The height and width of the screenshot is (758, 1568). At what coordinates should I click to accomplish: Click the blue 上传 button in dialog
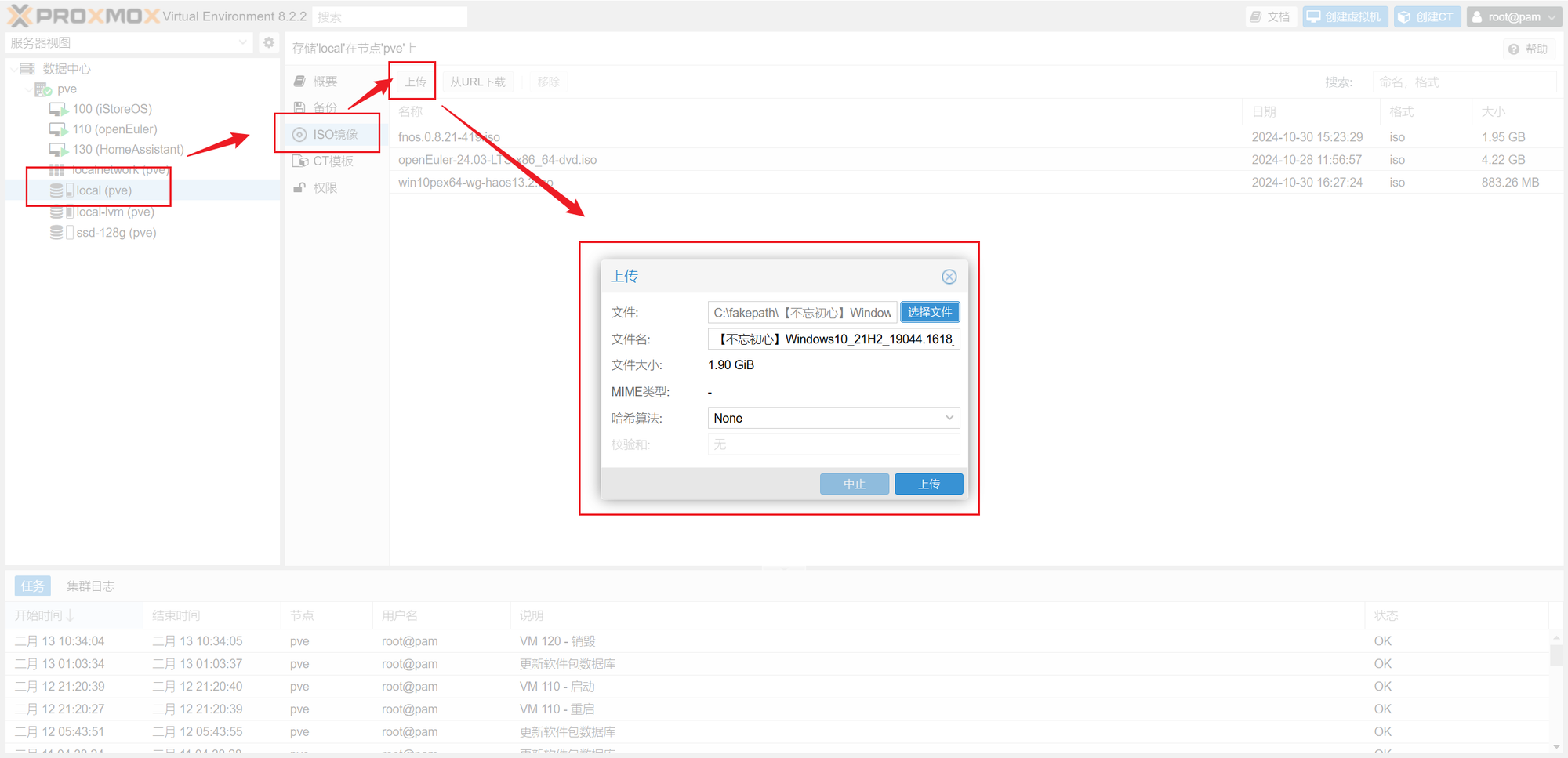point(928,484)
